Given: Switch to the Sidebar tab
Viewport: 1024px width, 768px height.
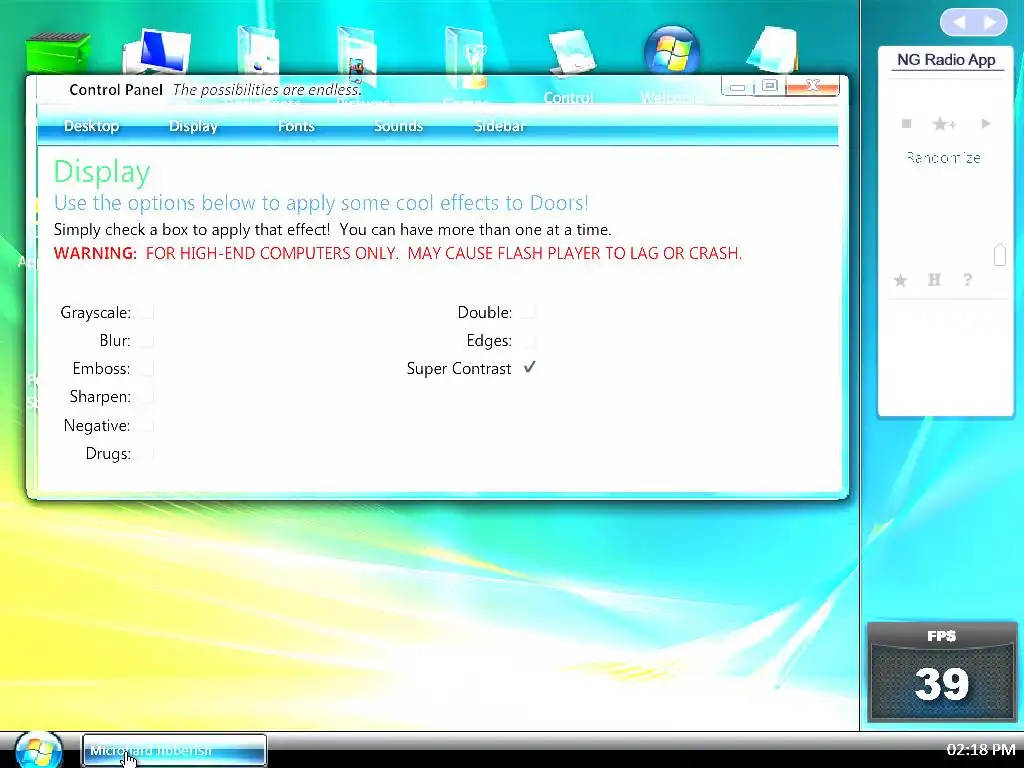Looking at the screenshot, I should point(500,126).
